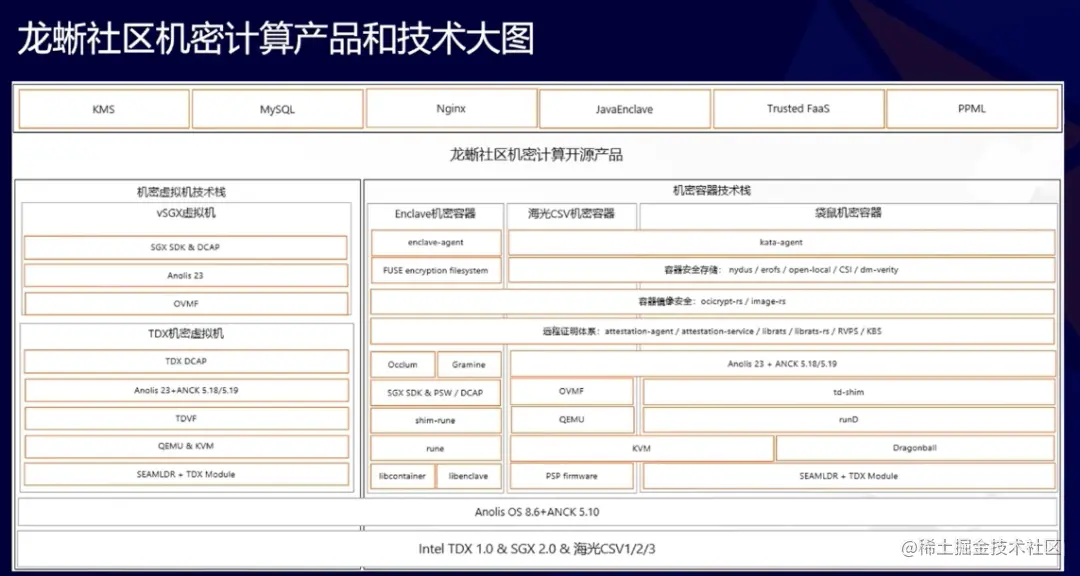Image resolution: width=1080 pixels, height=576 pixels.
Task: Click the KMS product box
Action: (x=103, y=109)
